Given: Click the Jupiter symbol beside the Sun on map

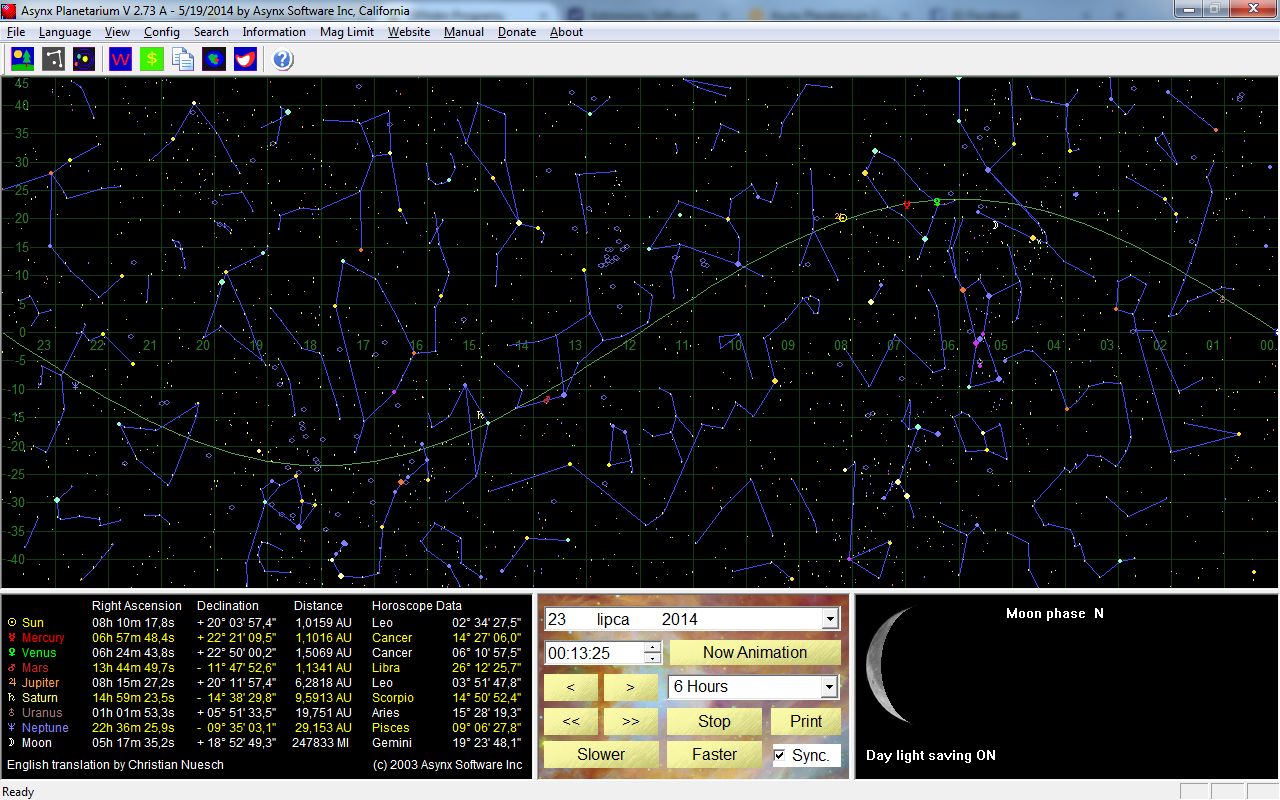Looking at the screenshot, I should click(837, 216).
